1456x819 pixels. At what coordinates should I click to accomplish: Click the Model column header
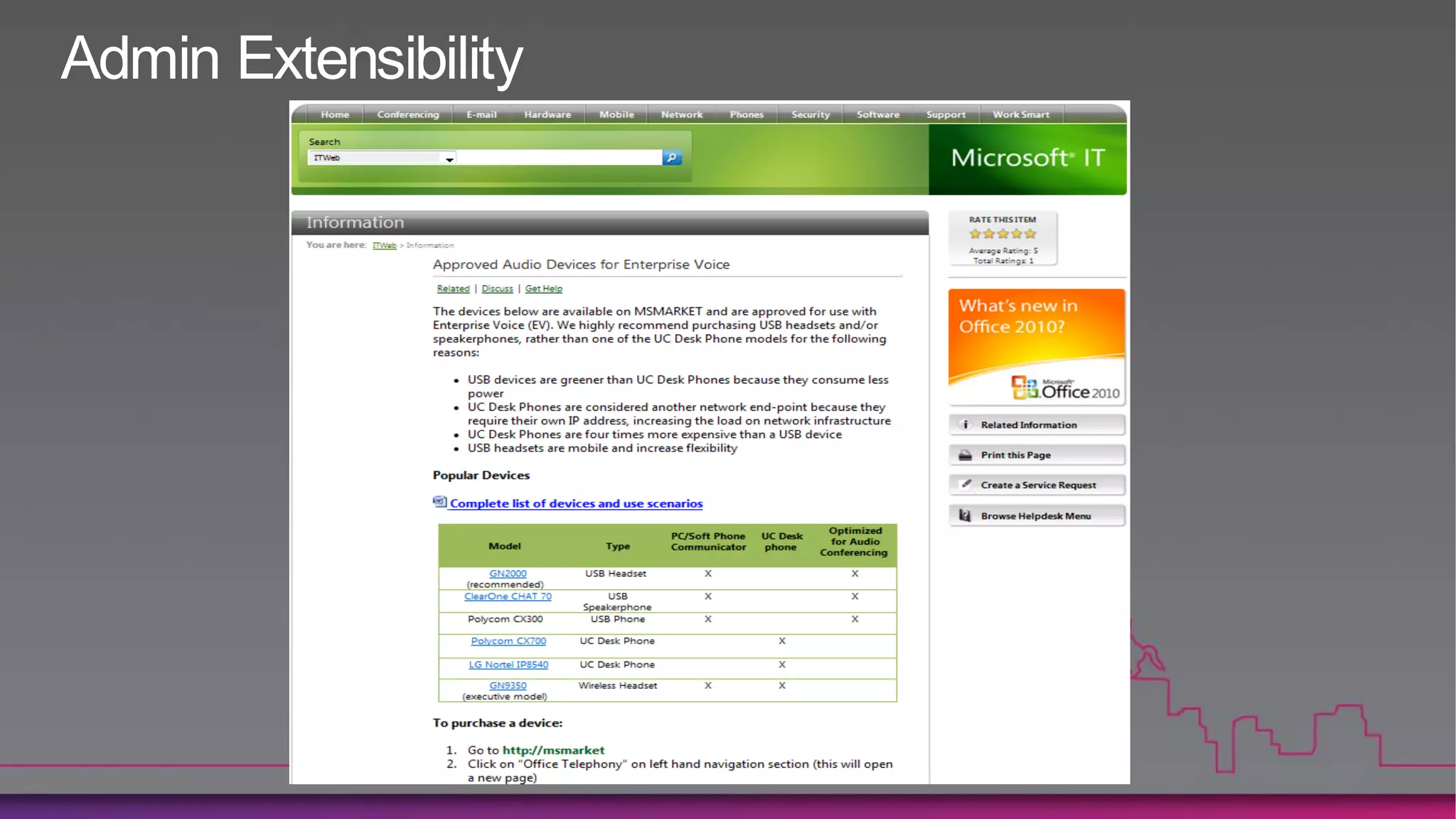505,546
